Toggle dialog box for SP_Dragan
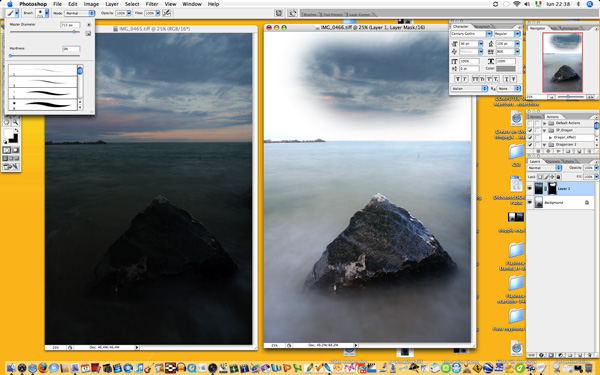The image size is (600, 375). (x=537, y=130)
